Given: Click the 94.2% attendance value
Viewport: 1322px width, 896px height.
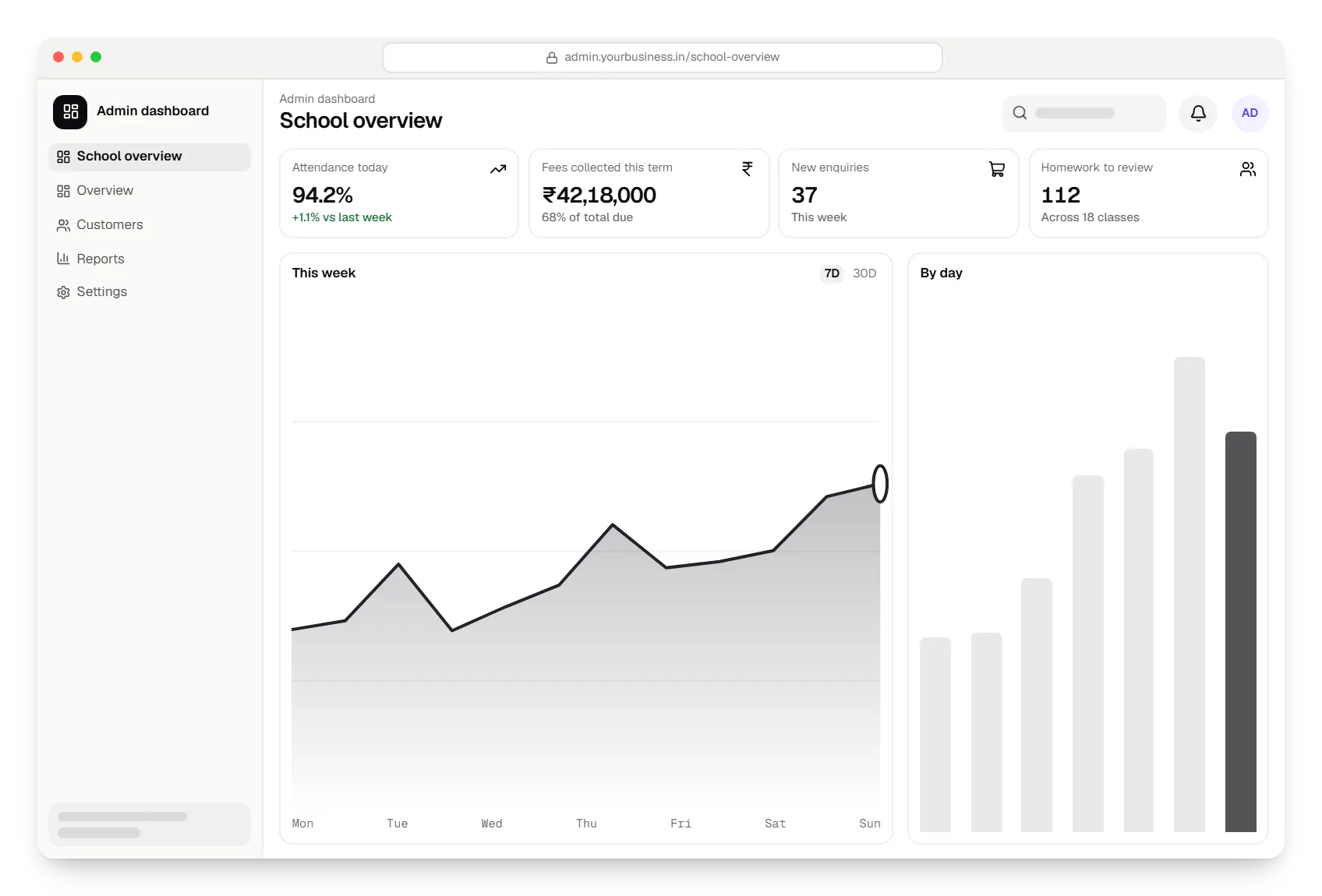Looking at the screenshot, I should click(x=323, y=195).
